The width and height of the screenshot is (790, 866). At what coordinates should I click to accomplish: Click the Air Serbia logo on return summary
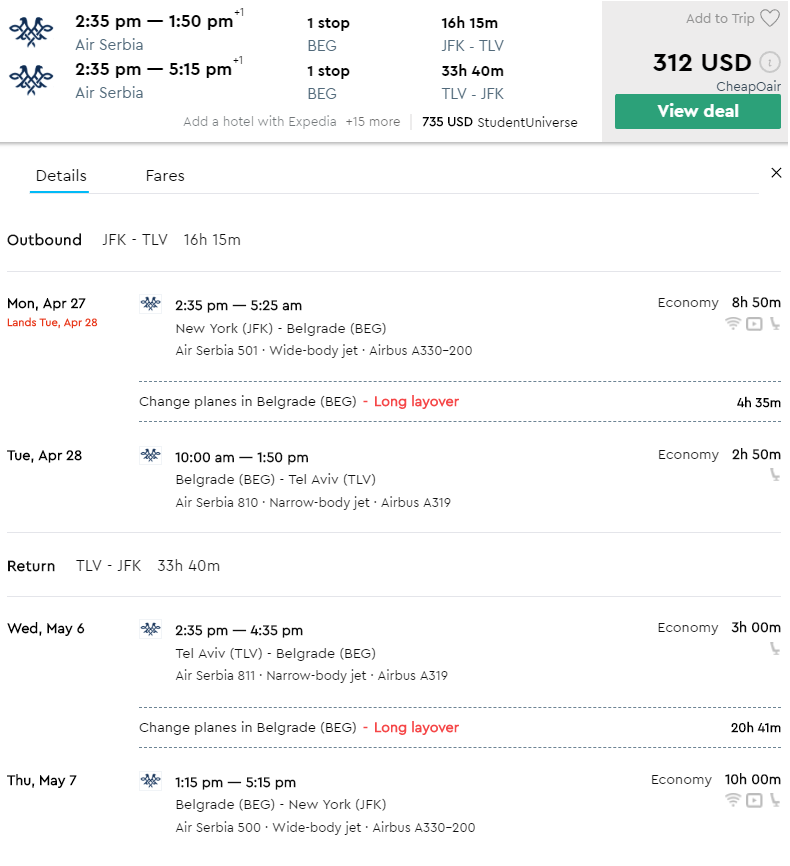click(31, 80)
